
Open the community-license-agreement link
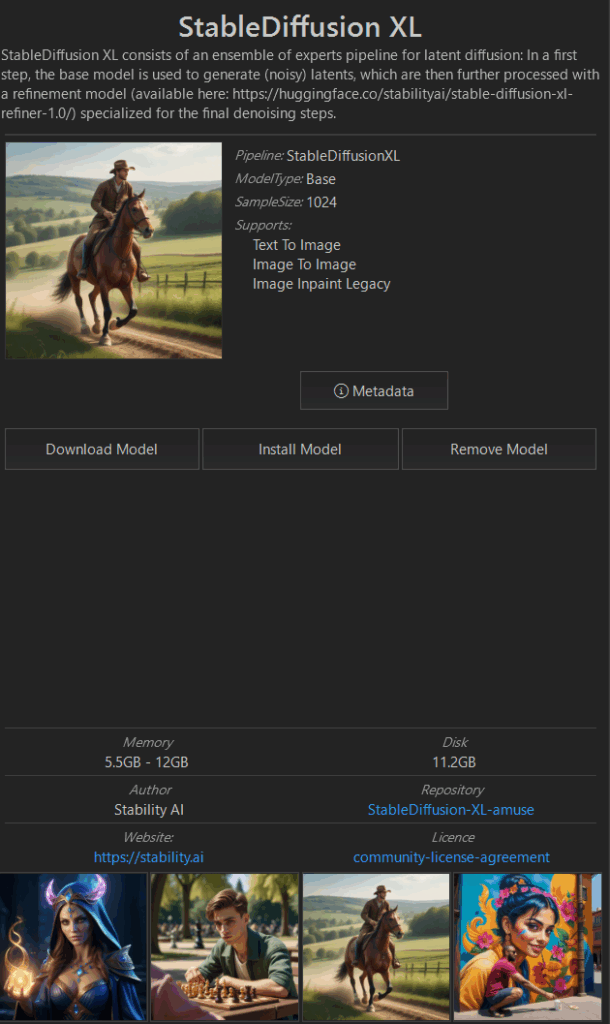(451, 857)
